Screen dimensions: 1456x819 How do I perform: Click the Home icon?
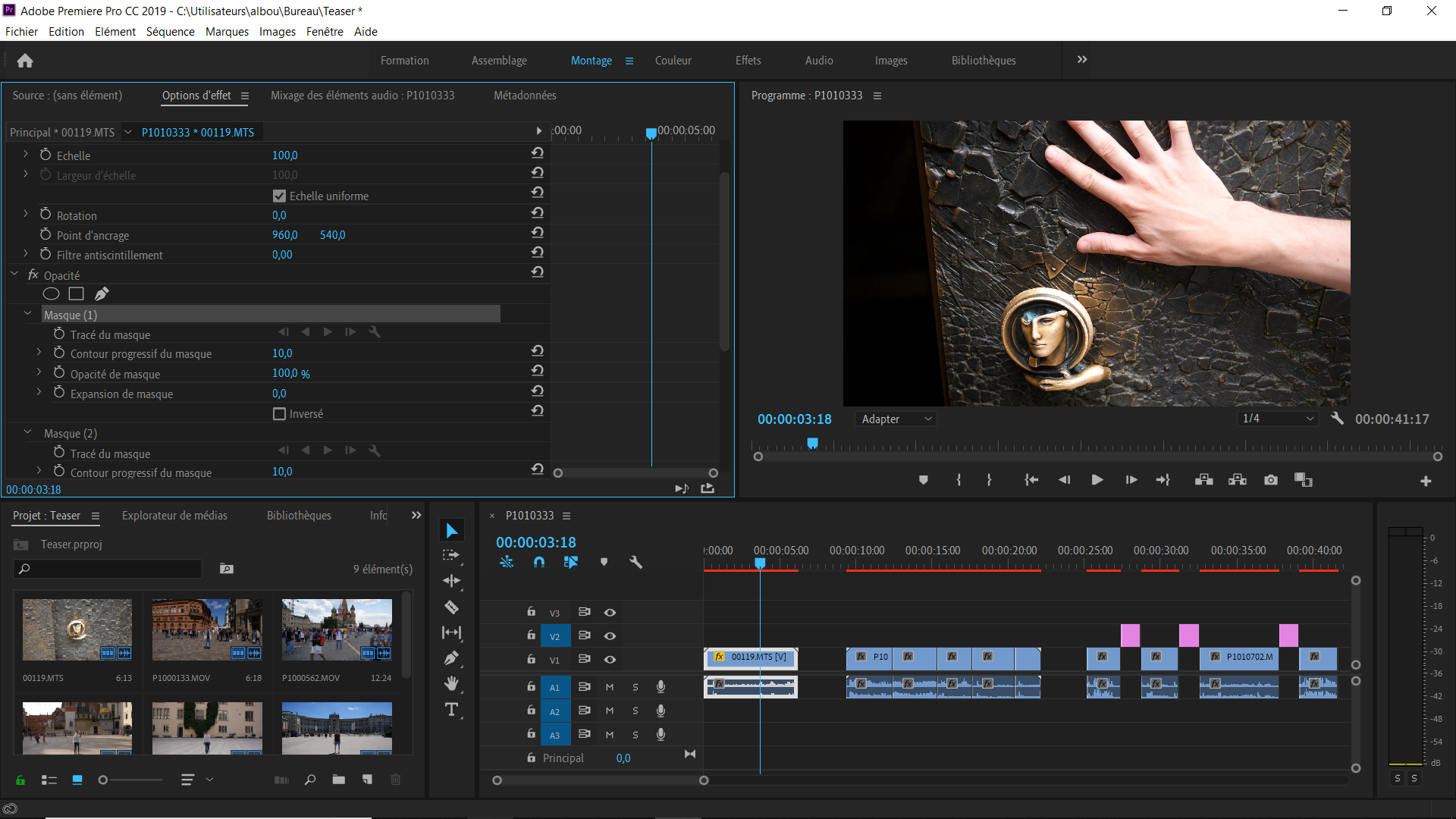click(x=25, y=61)
